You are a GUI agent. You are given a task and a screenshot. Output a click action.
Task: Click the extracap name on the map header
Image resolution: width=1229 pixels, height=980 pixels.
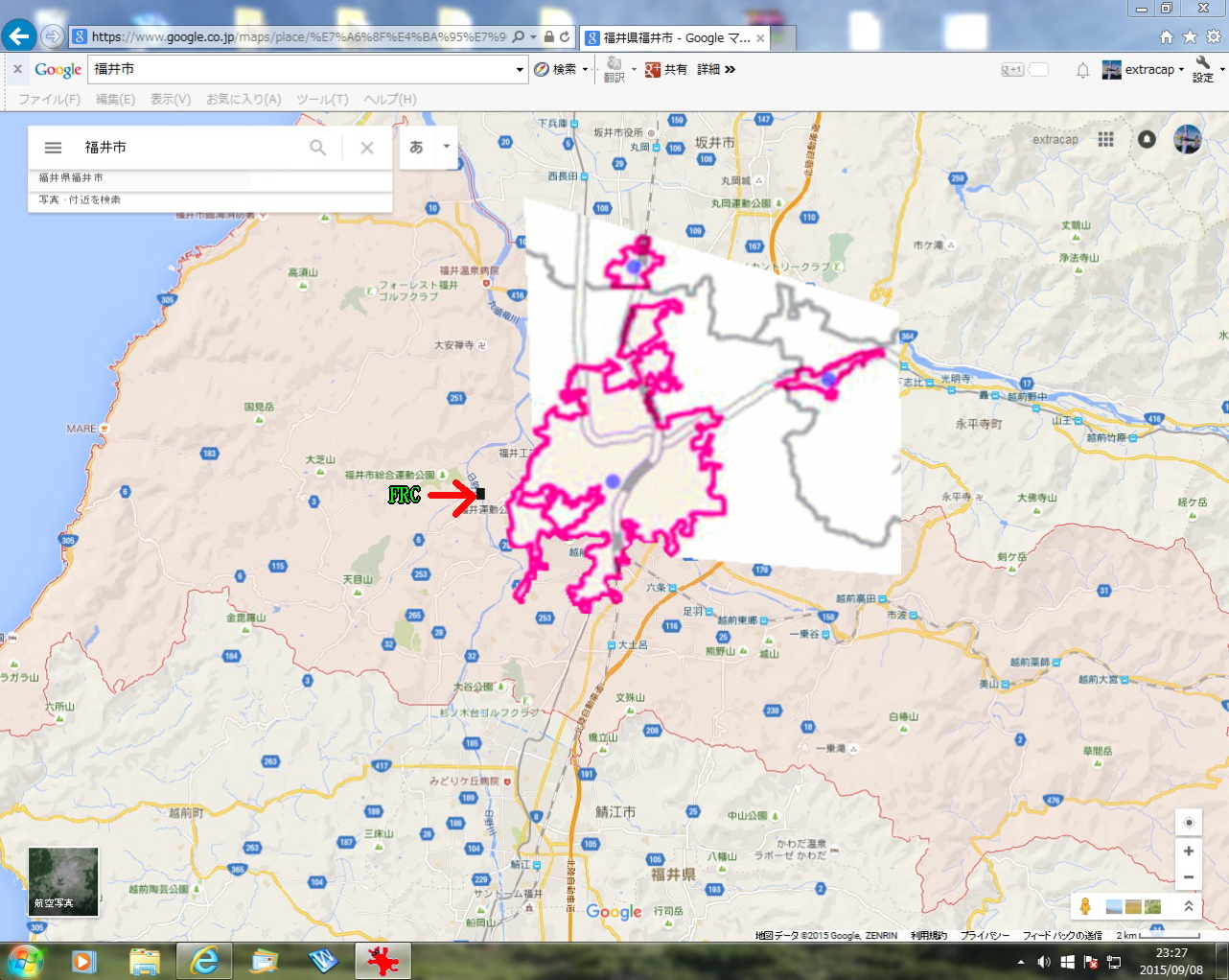click(1055, 139)
